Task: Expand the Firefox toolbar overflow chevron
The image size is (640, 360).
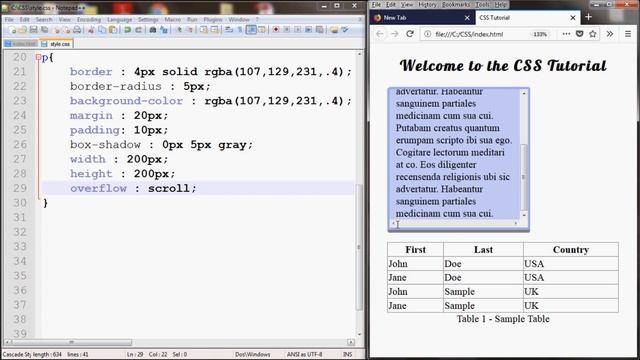Action: (610, 34)
